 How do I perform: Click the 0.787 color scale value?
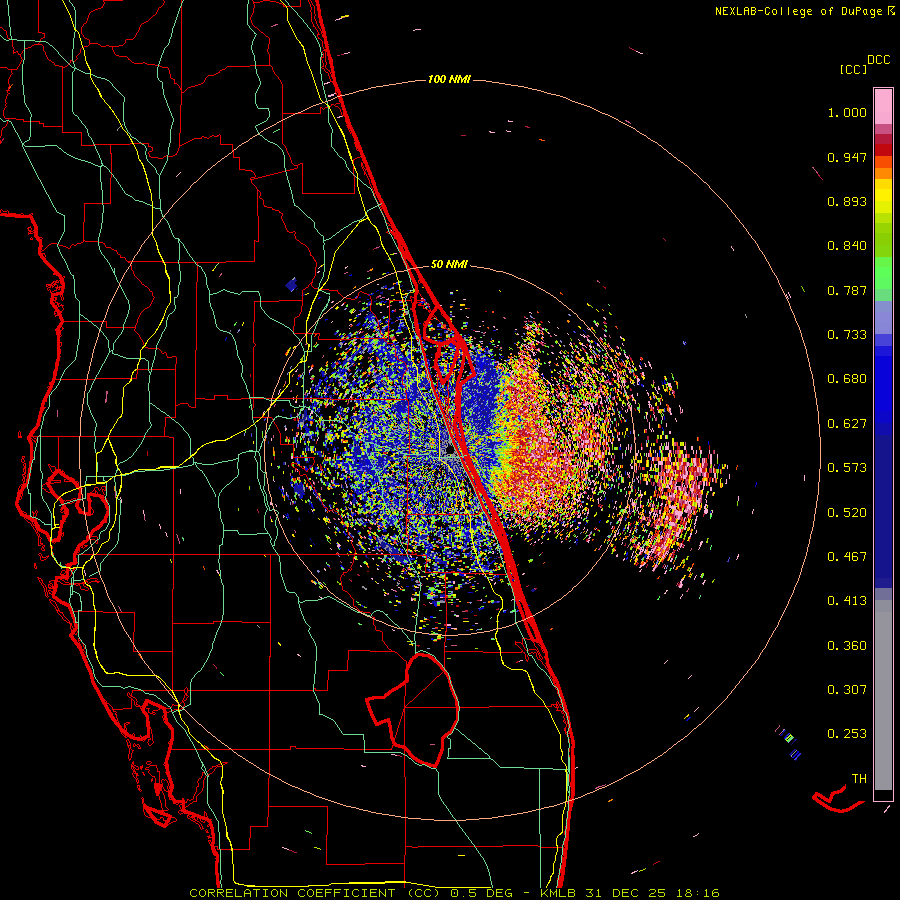coord(847,290)
